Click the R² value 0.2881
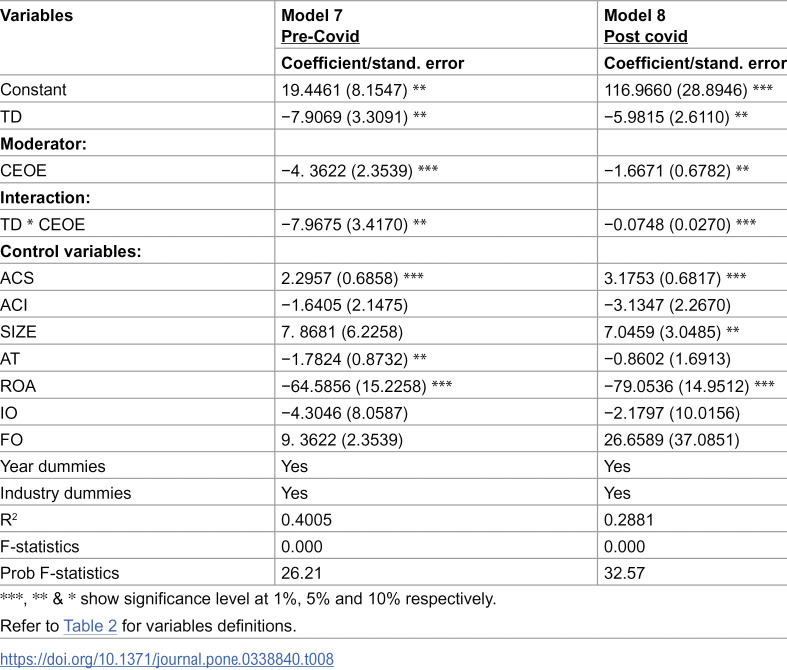This screenshot has height=670, width=787. (x=629, y=519)
